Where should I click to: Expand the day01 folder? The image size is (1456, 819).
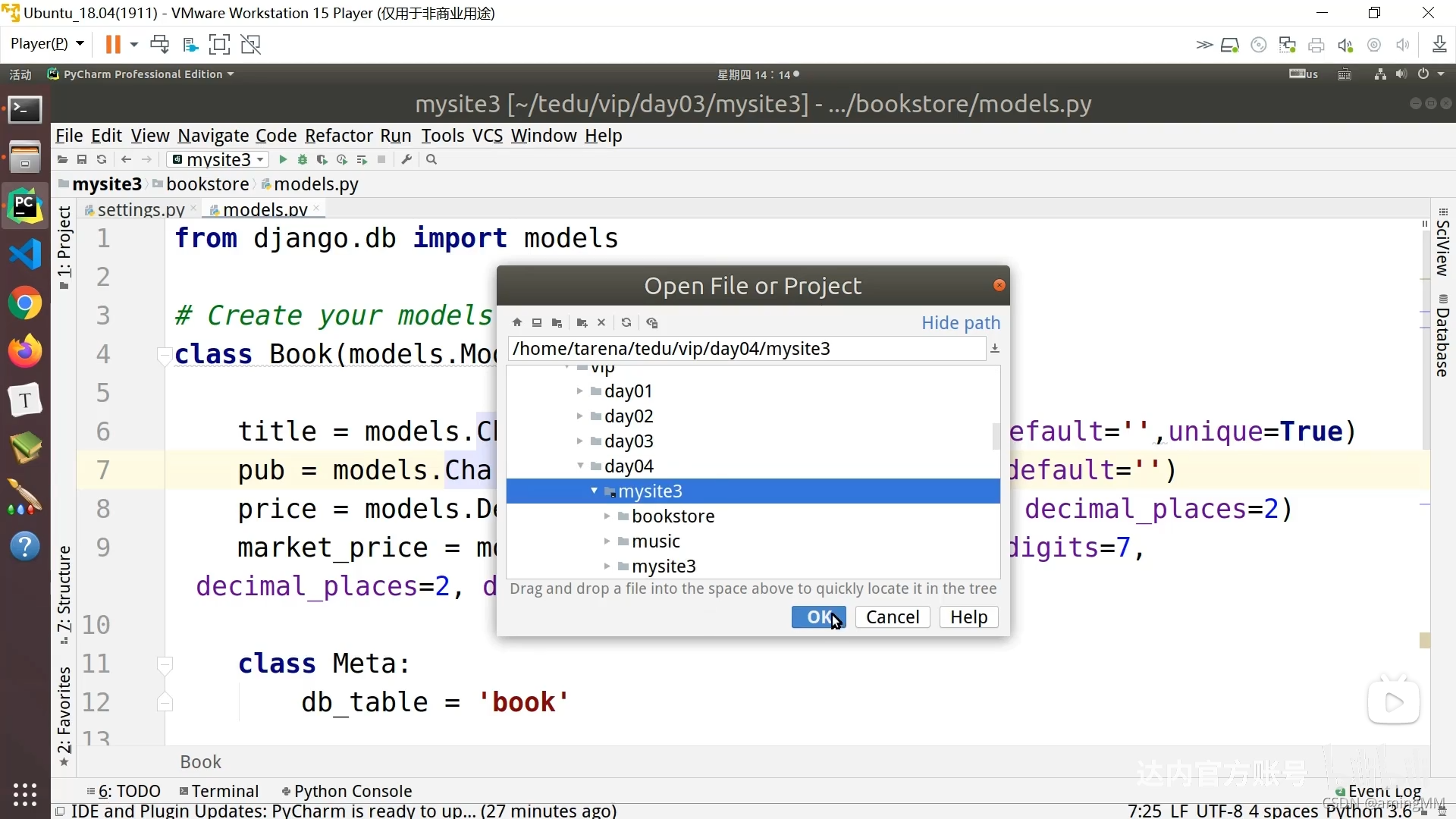point(580,391)
